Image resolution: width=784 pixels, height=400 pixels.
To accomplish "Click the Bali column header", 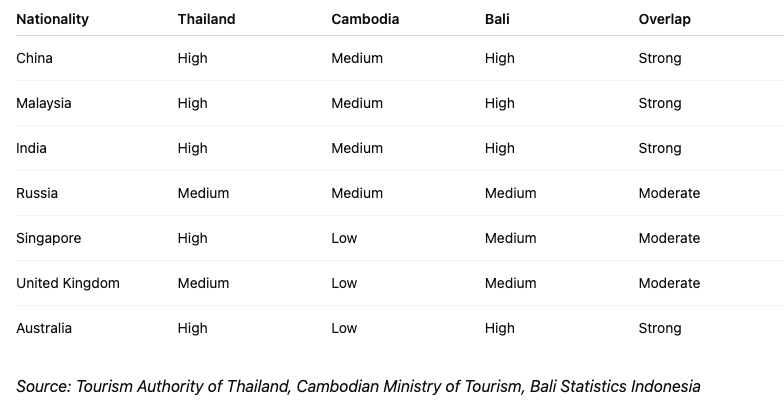I will [x=497, y=19].
